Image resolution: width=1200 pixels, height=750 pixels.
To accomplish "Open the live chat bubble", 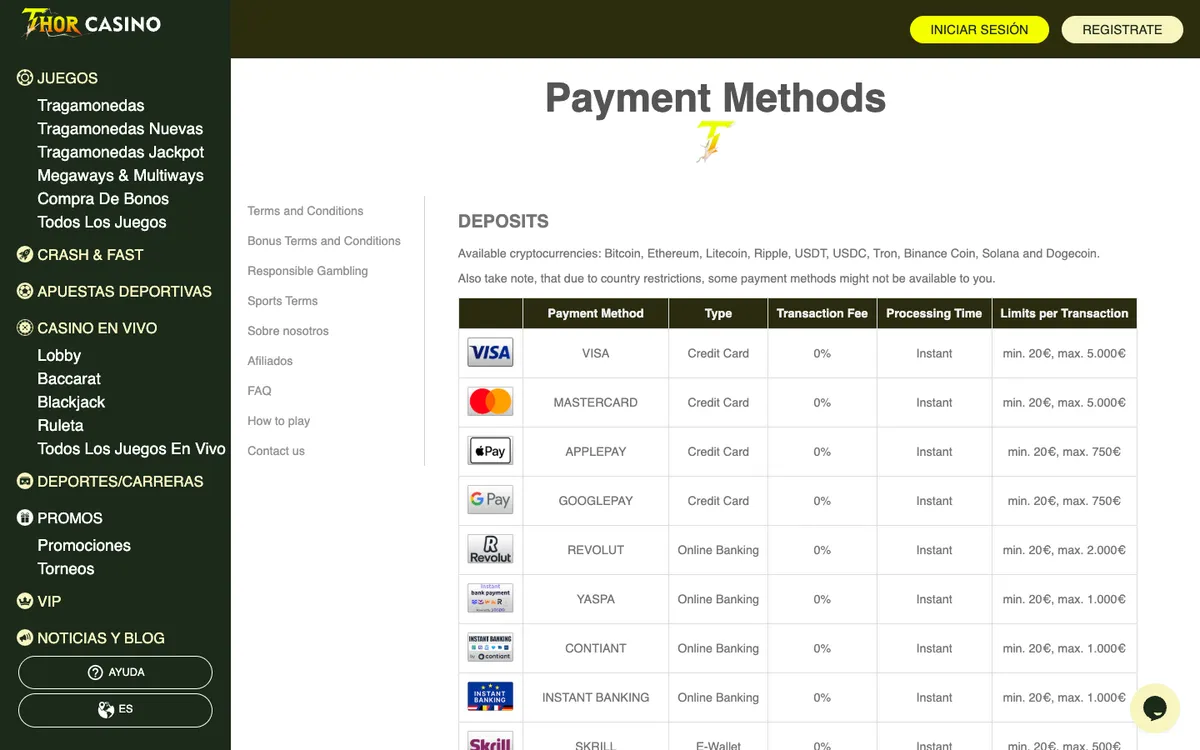I will [1155, 708].
